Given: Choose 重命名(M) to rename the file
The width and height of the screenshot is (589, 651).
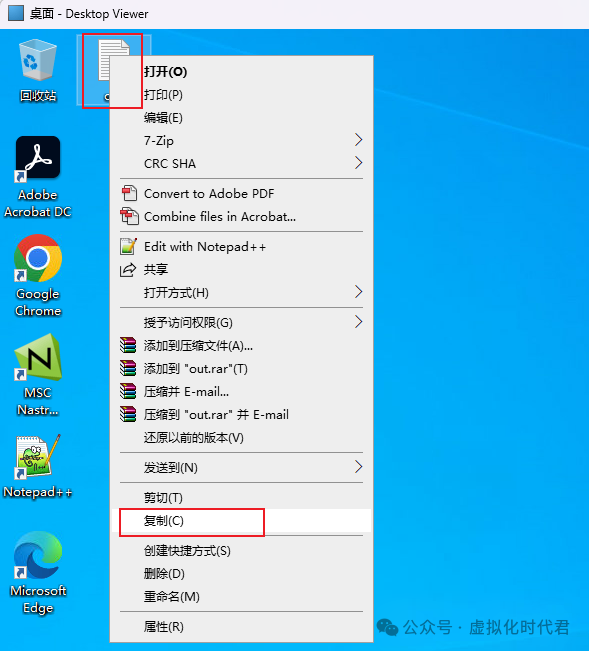Looking at the screenshot, I should pyautogui.click(x=242, y=597).
